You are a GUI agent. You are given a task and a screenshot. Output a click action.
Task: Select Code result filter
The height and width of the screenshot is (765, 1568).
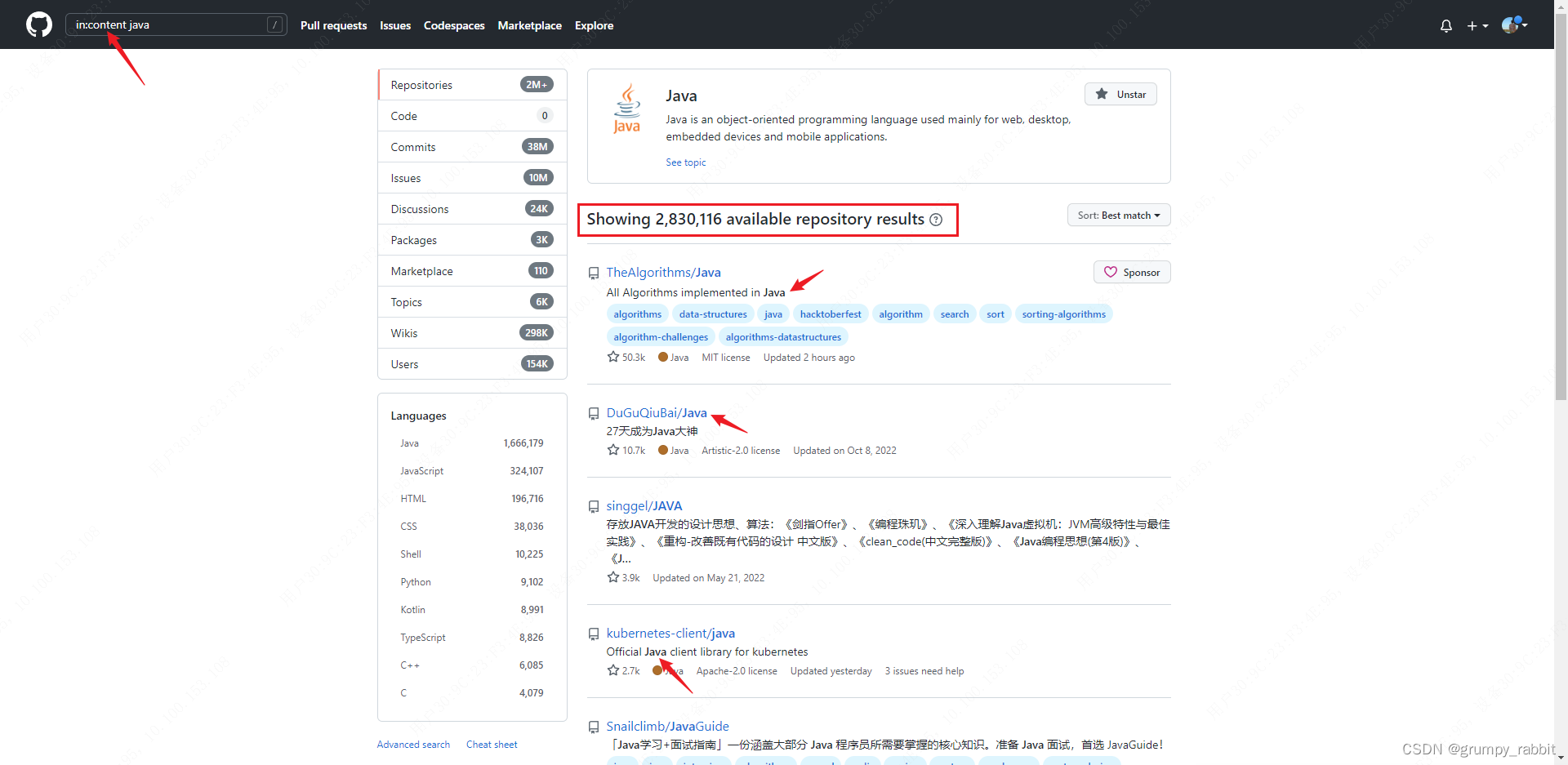click(x=472, y=116)
